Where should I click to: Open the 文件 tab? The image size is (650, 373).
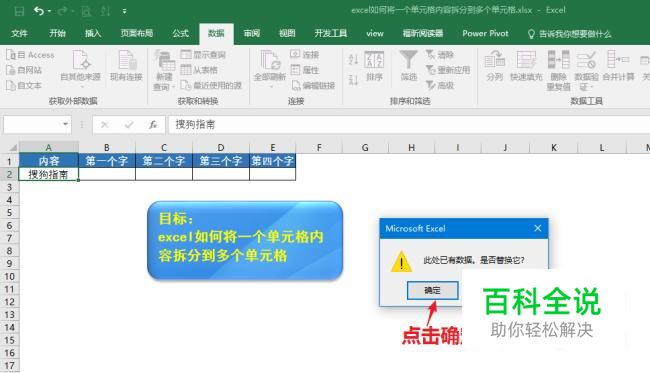pyautogui.click(x=19, y=34)
